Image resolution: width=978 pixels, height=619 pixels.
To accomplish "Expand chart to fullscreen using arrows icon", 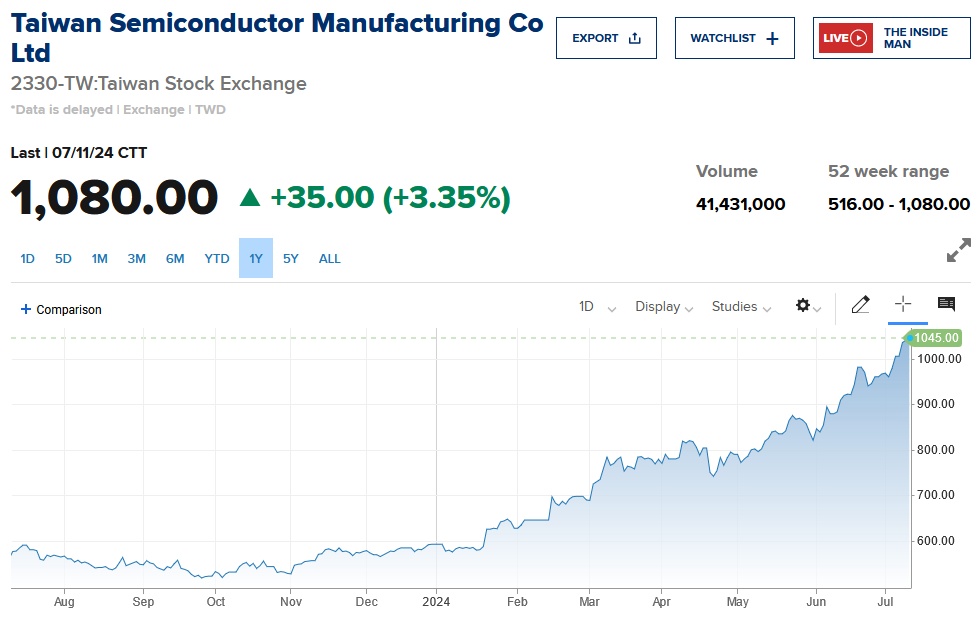I will pos(958,250).
